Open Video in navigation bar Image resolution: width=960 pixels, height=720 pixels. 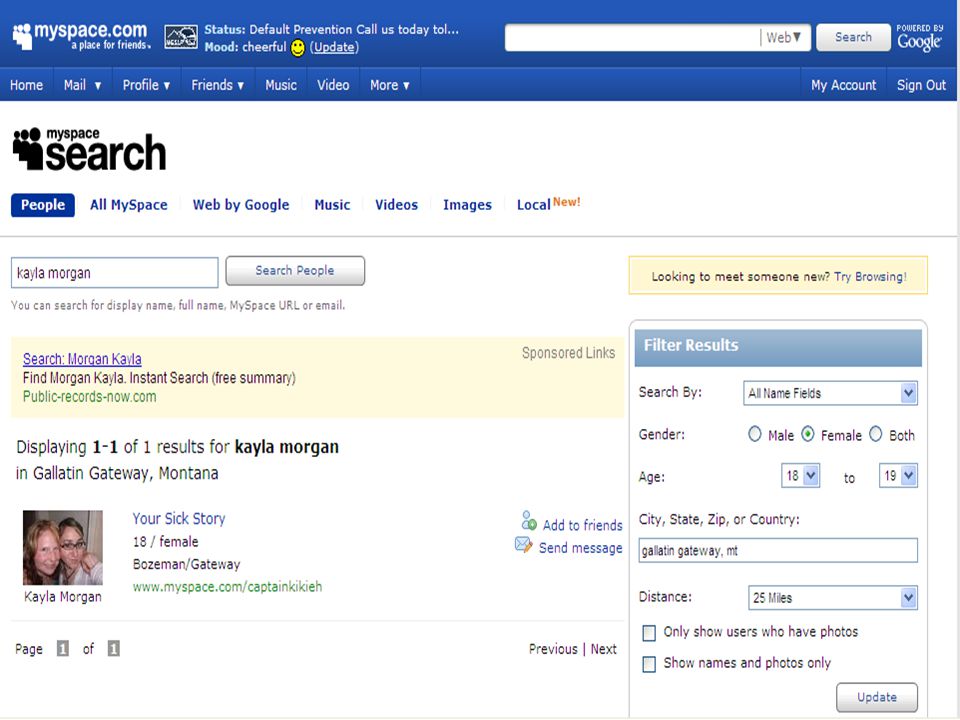(333, 85)
